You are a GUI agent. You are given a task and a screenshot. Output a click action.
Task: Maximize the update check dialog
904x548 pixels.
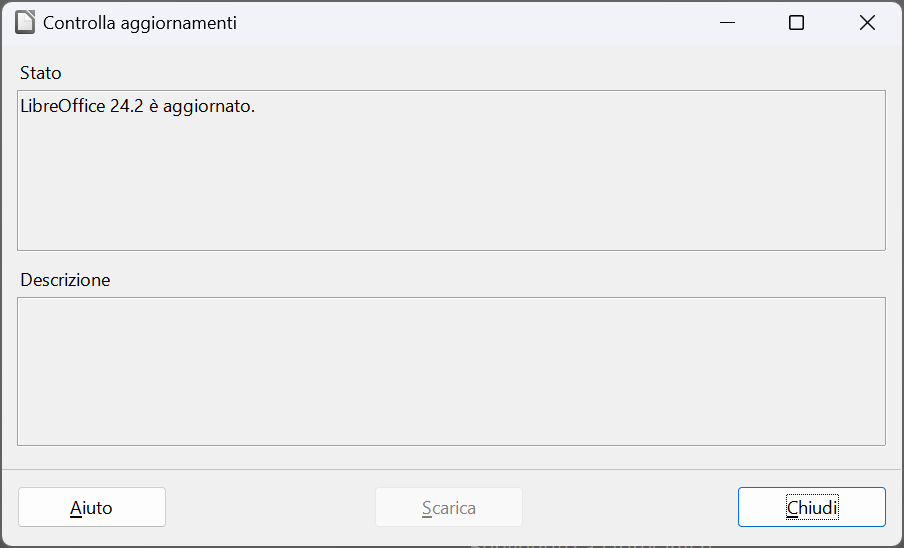coord(796,22)
